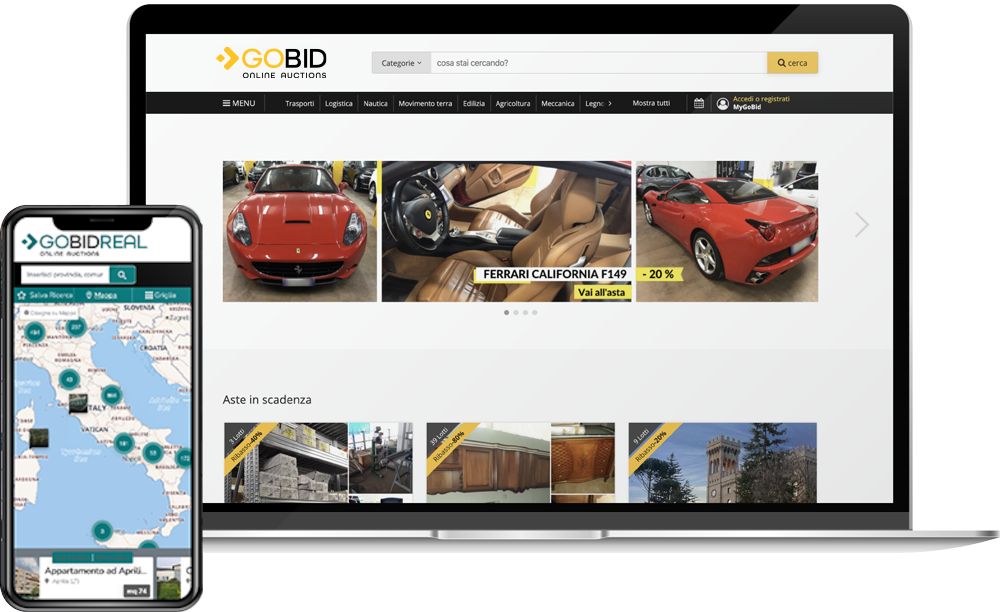Image resolution: width=1000 pixels, height=612 pixels.
Task: Open the '9 Lotti Ribasso -20%' castle auction card
Action: click(723, 463)
